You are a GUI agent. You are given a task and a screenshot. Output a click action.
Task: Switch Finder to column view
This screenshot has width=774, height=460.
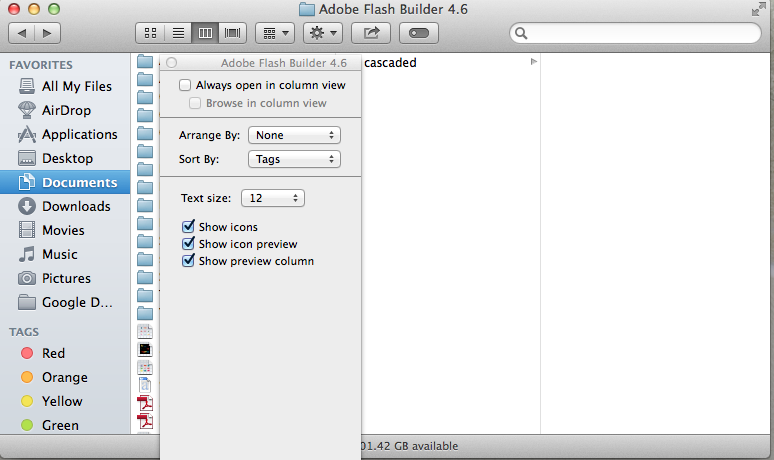[205, 33]
